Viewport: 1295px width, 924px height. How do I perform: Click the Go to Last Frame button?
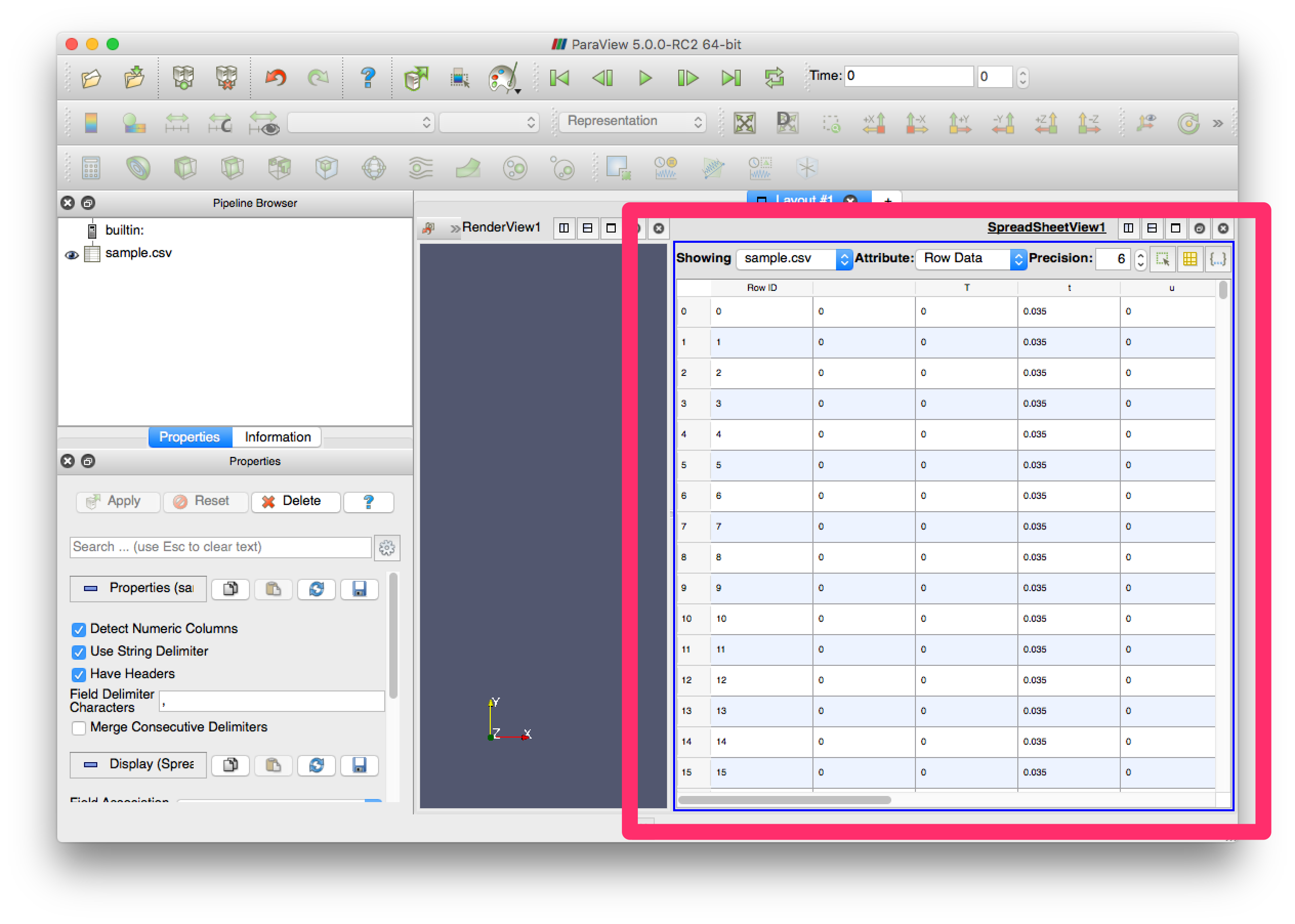[730, 78]
